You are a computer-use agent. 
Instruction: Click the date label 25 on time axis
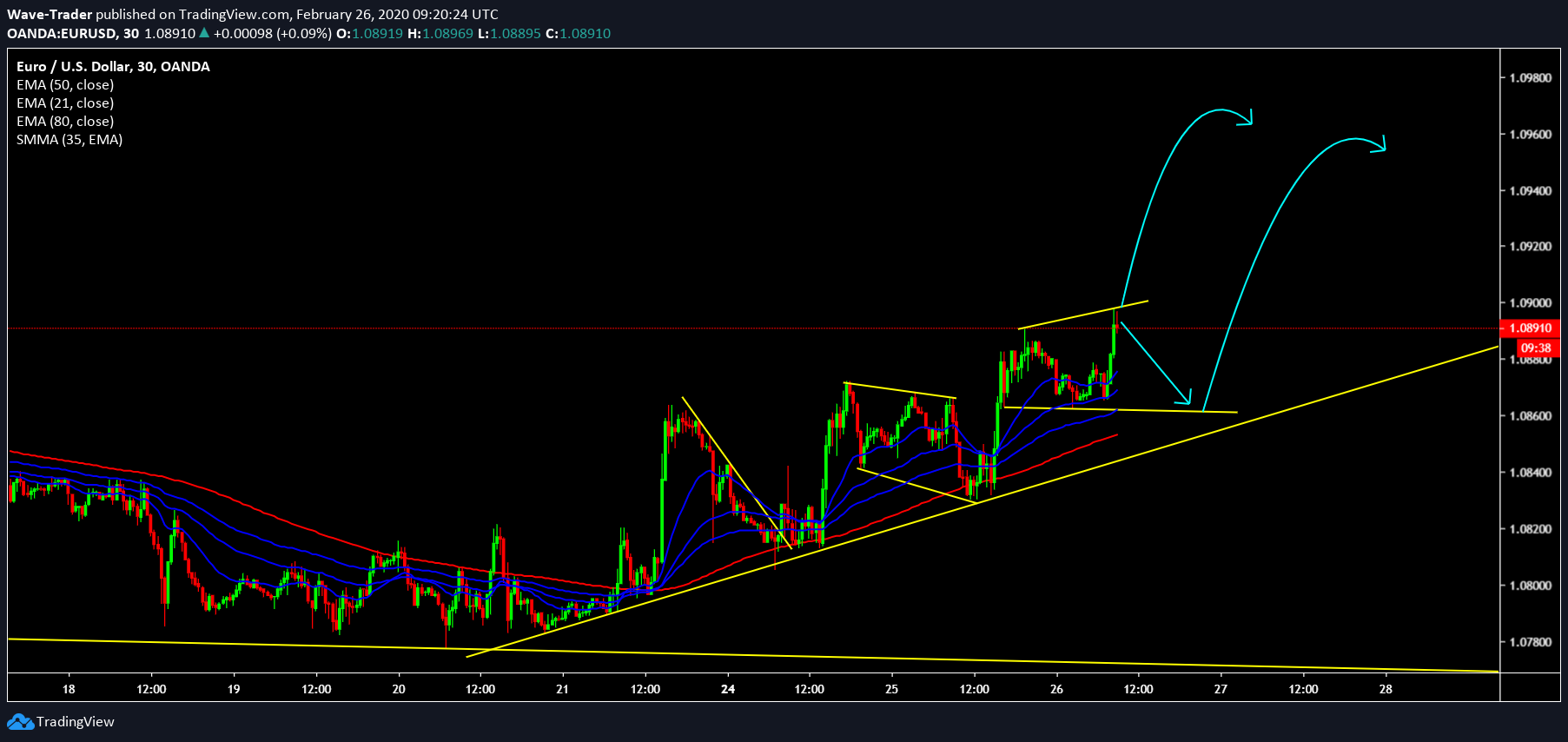tap(892, 689)
